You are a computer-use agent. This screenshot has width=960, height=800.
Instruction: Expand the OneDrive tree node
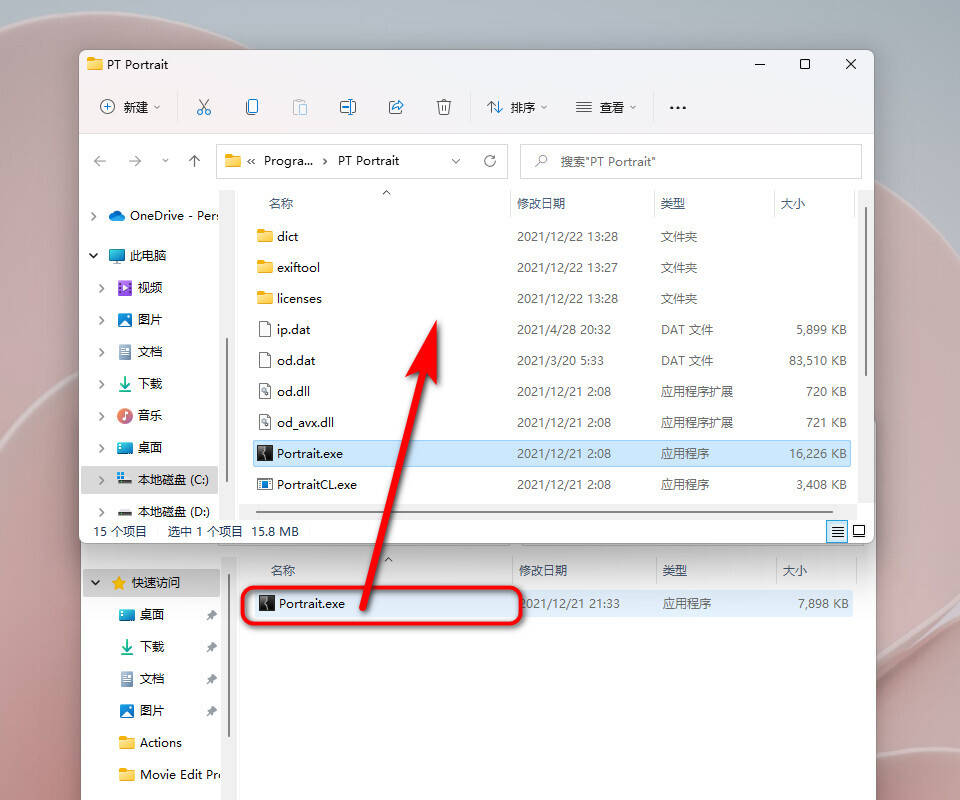[95, 216]
